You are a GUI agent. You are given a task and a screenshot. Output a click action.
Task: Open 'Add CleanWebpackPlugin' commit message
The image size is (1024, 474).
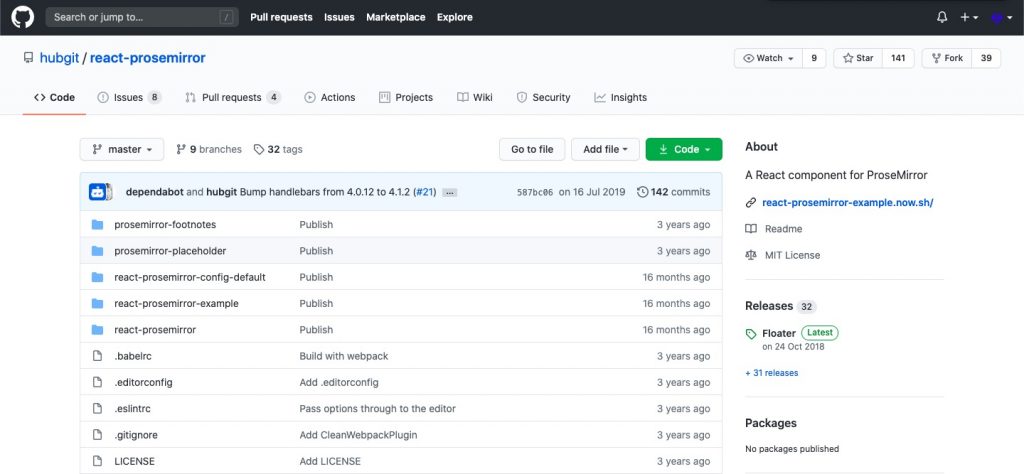(x=359, y=435)
